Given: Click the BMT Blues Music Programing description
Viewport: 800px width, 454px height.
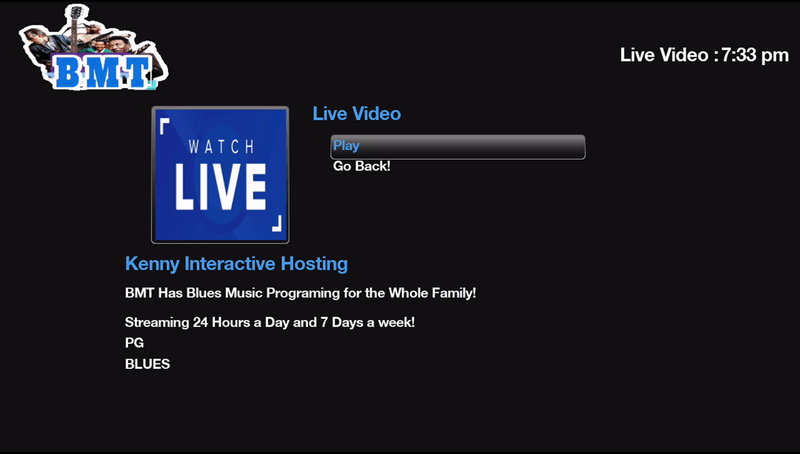Looking at the screenshot, I should pyautogui.click(x=300, y=294).
